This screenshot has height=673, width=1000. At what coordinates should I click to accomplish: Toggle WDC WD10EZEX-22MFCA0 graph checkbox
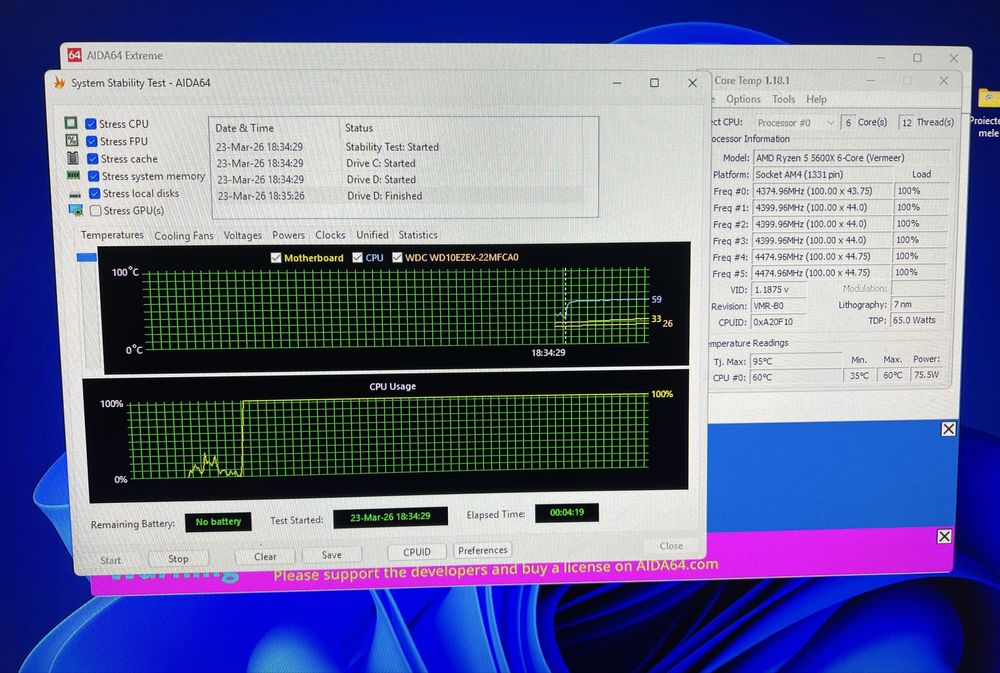(397, 257)
